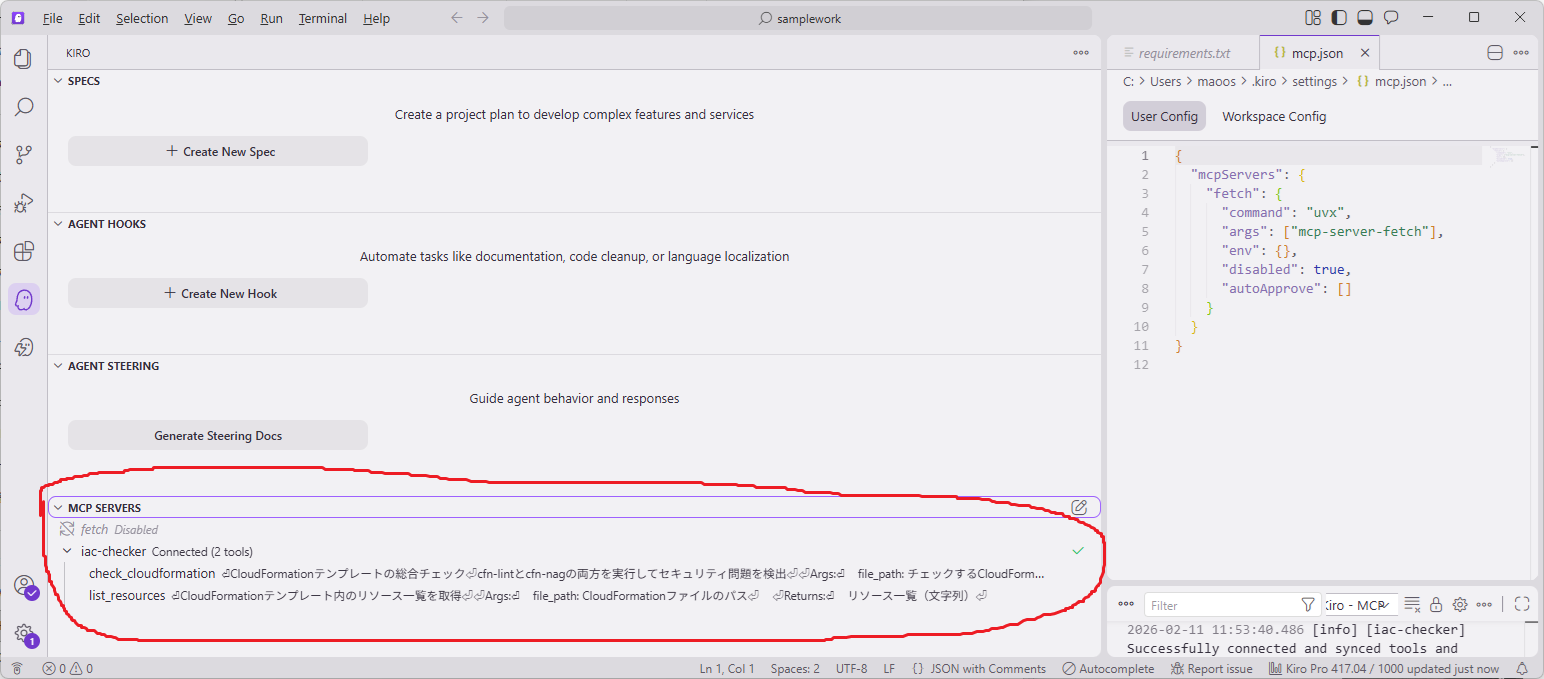Open the Extensions view in activity bar
Viewport: 1544px width, 679px height.
[x=24, y=251]
